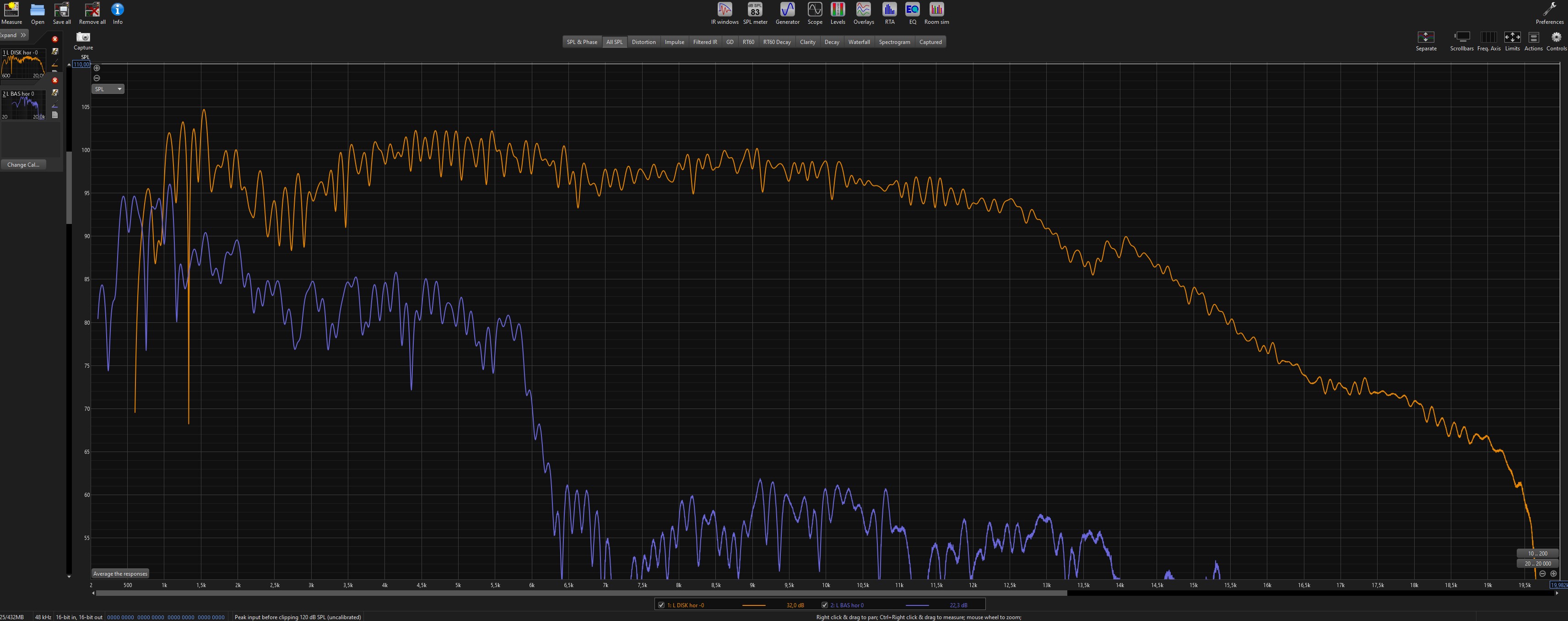
Task: Open the graph Controls panel
Action: (1556, 38)
